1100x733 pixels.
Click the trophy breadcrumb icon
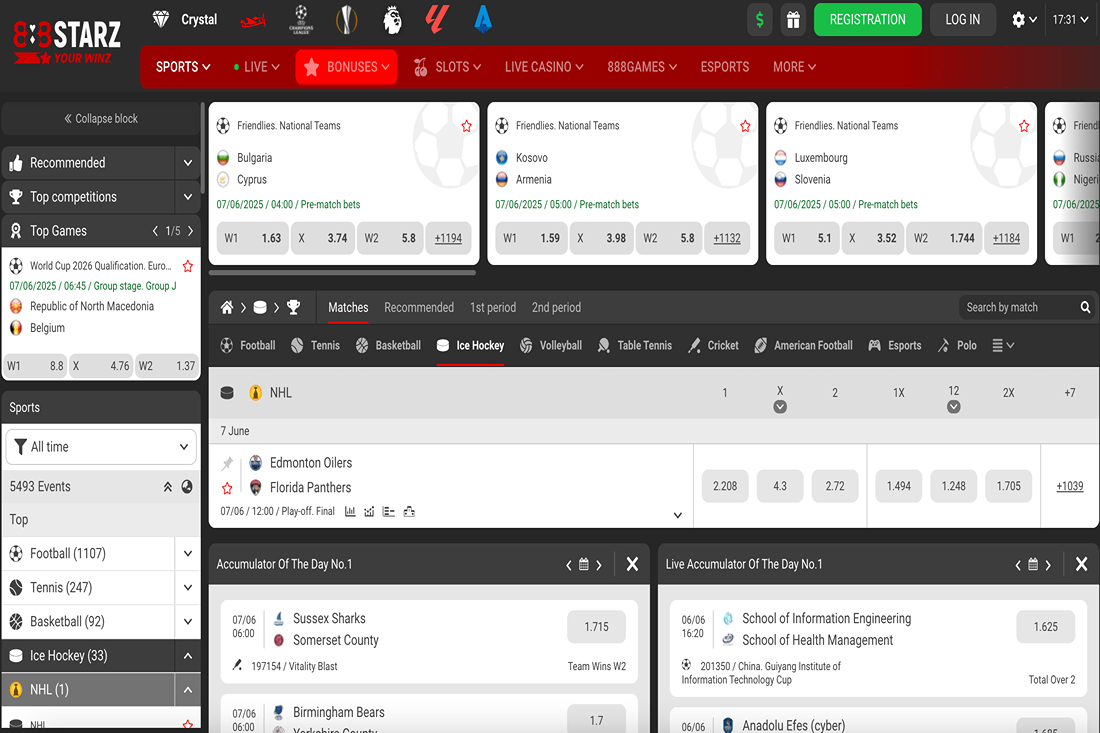[x=293, y=307]
